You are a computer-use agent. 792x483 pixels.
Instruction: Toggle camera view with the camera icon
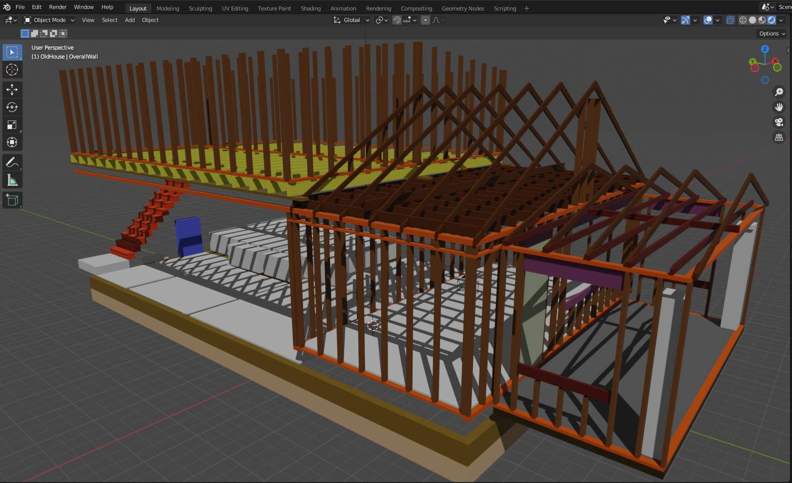(779, 122)
